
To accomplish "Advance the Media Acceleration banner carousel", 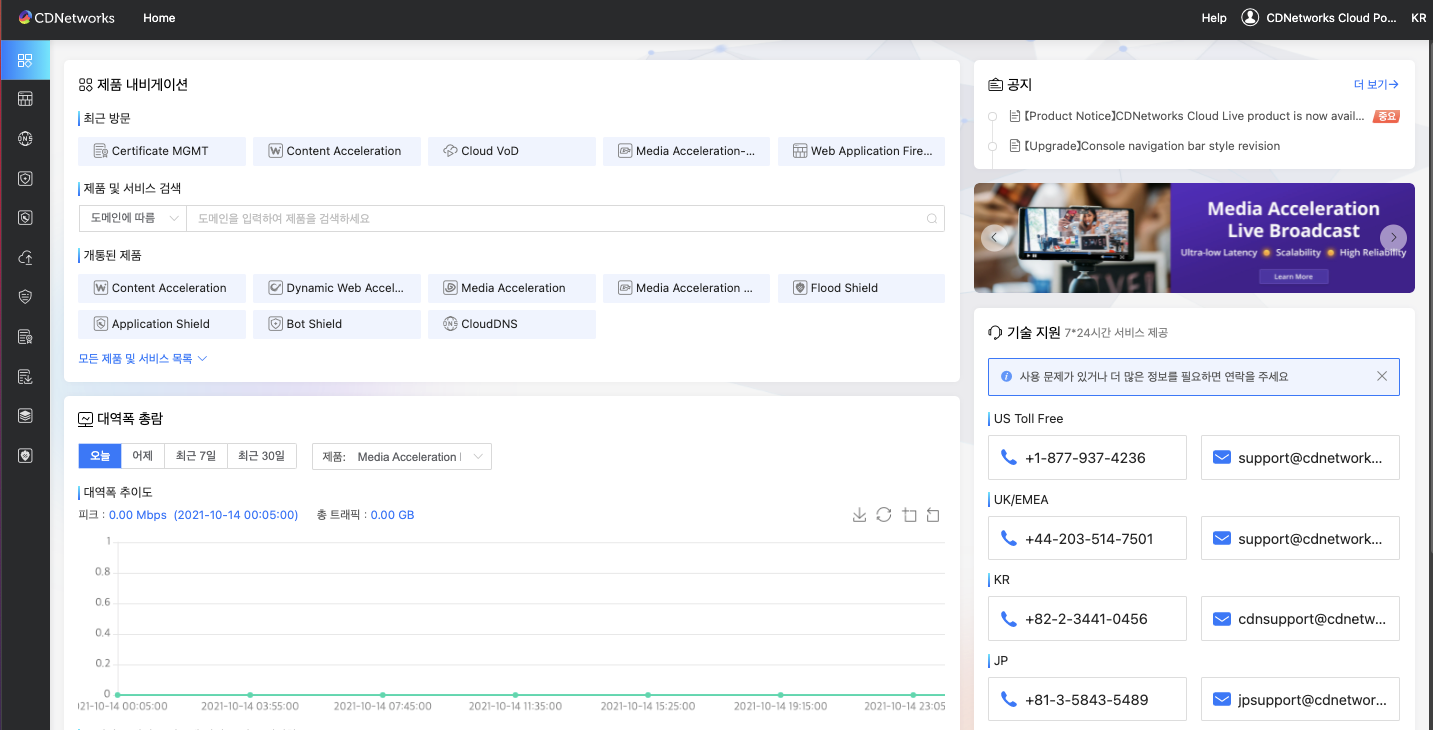I will point(1393,238).
